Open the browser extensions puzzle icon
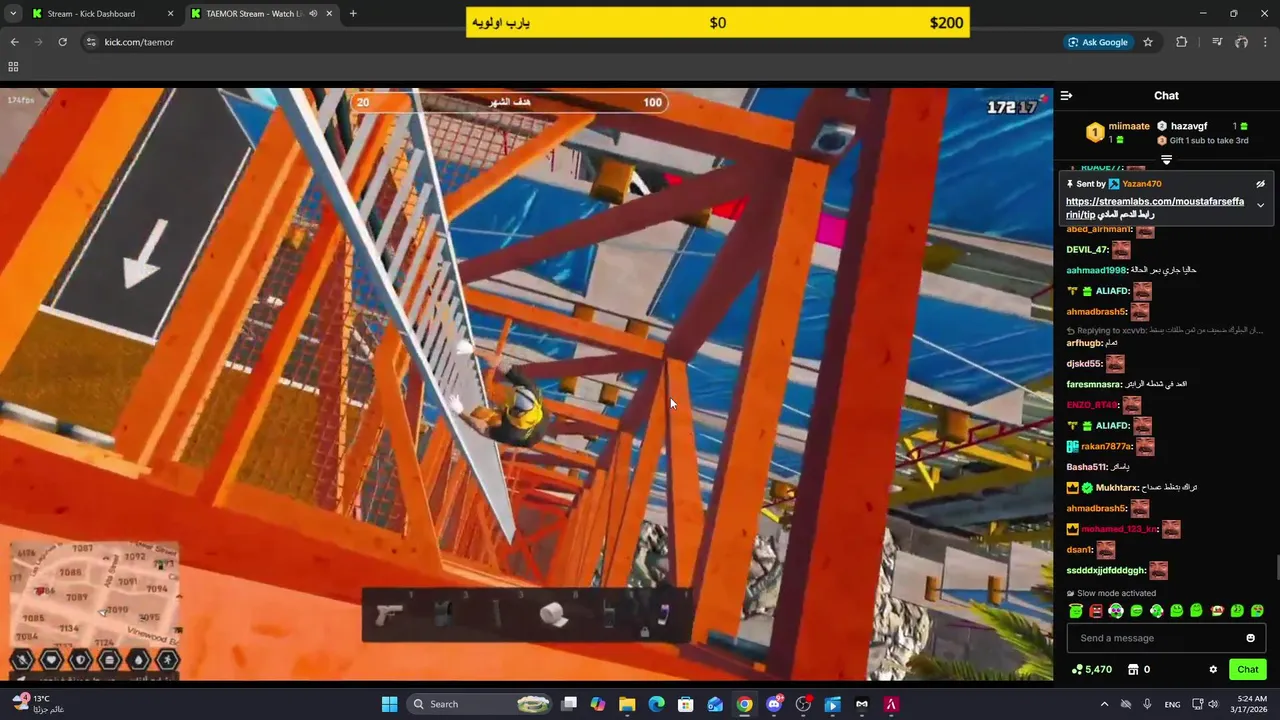This screenshot has width=1280, height=720. click(x=1182, y=42)
